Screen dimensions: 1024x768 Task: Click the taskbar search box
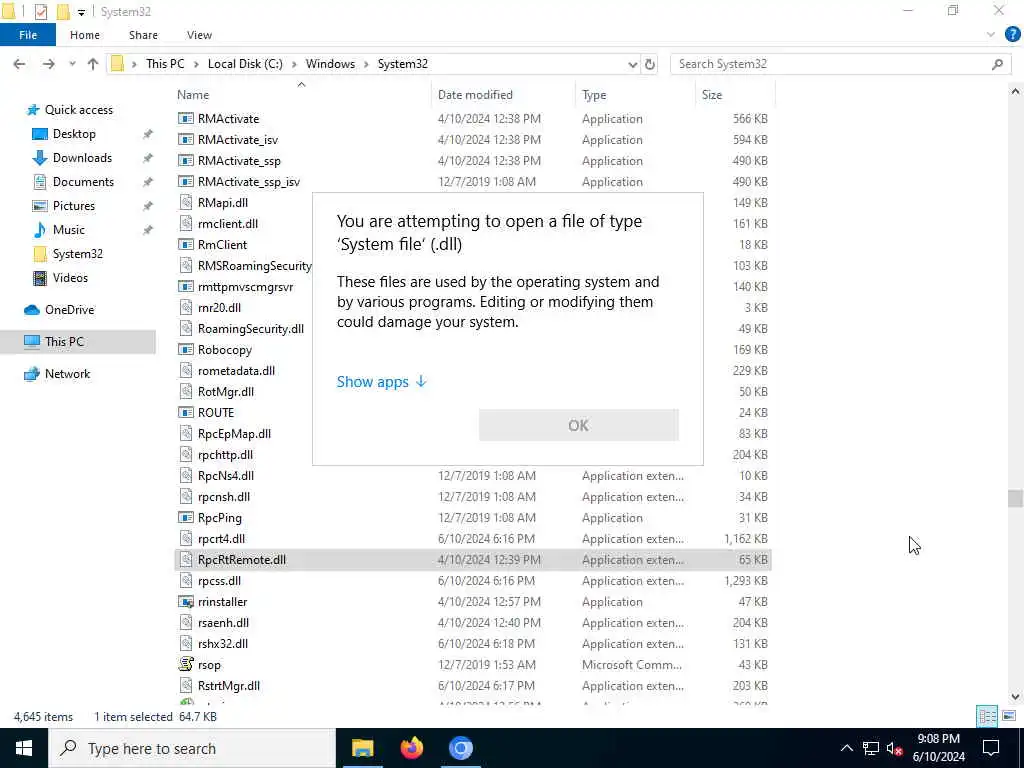click(x=192, y=748)
